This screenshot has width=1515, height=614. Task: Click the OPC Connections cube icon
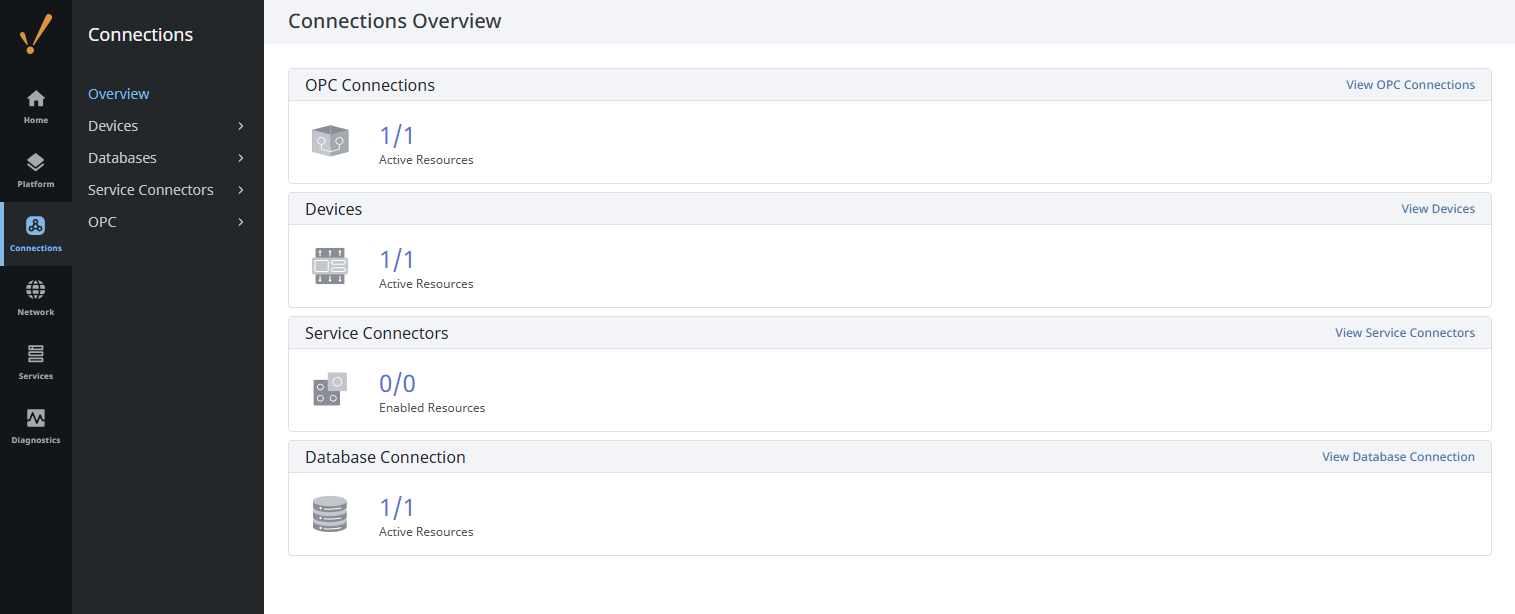[x=330, y=142]
